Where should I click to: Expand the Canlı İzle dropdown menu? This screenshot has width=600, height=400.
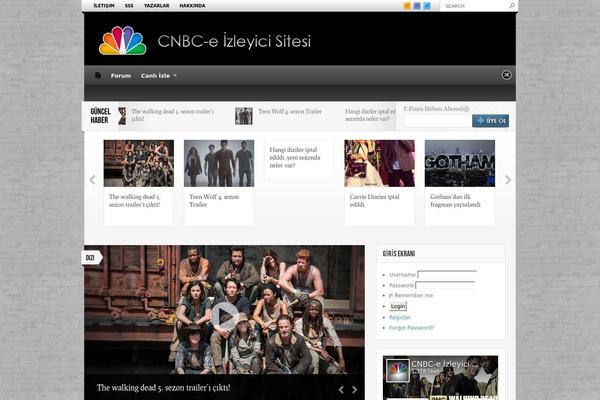[159, 76]
